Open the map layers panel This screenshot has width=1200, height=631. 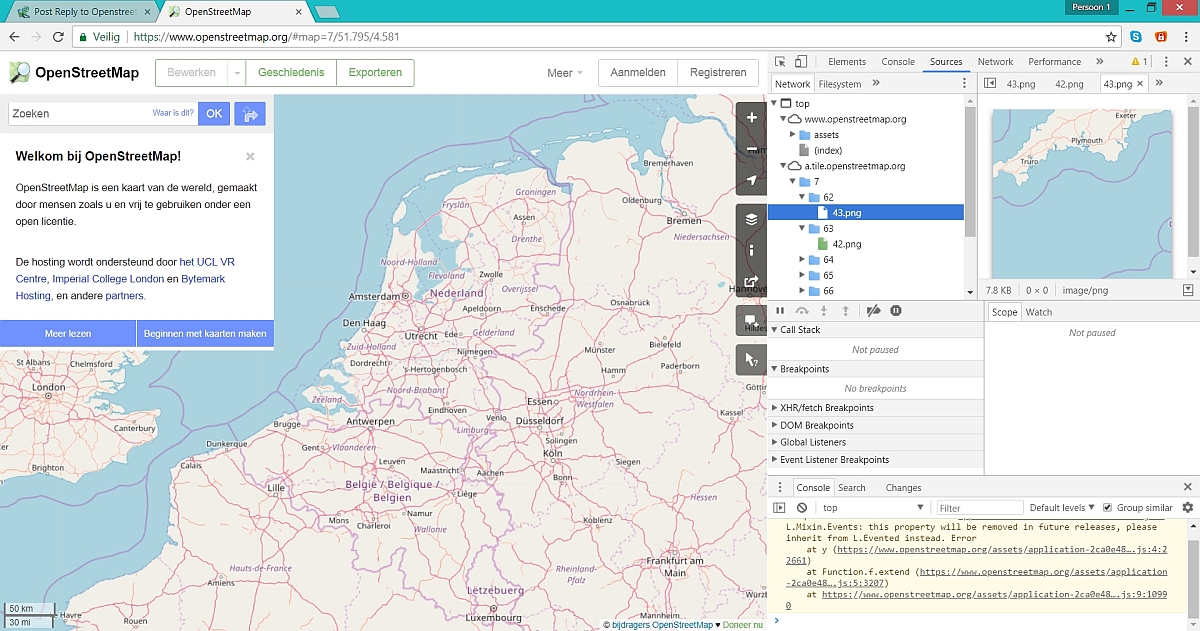[x=751, y=219]
